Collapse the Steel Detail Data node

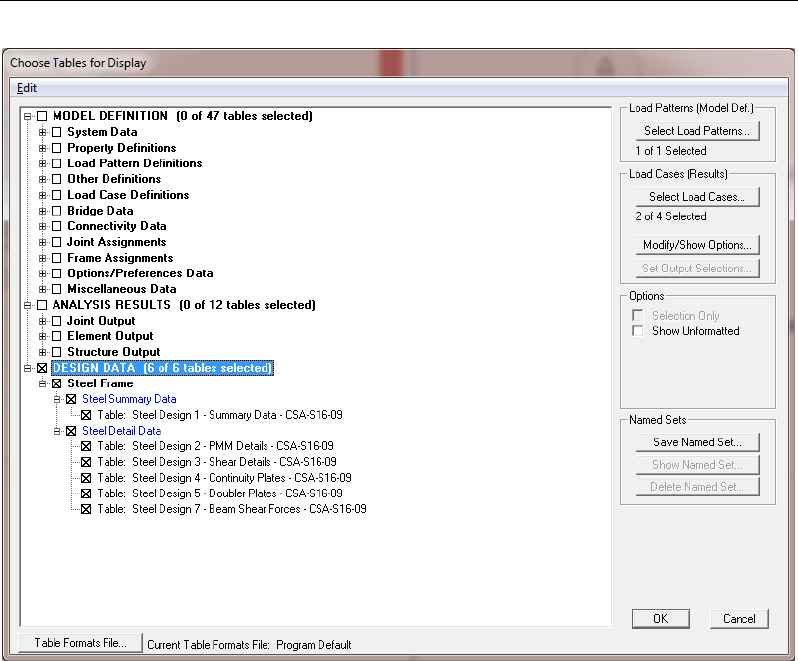point(57,431)
